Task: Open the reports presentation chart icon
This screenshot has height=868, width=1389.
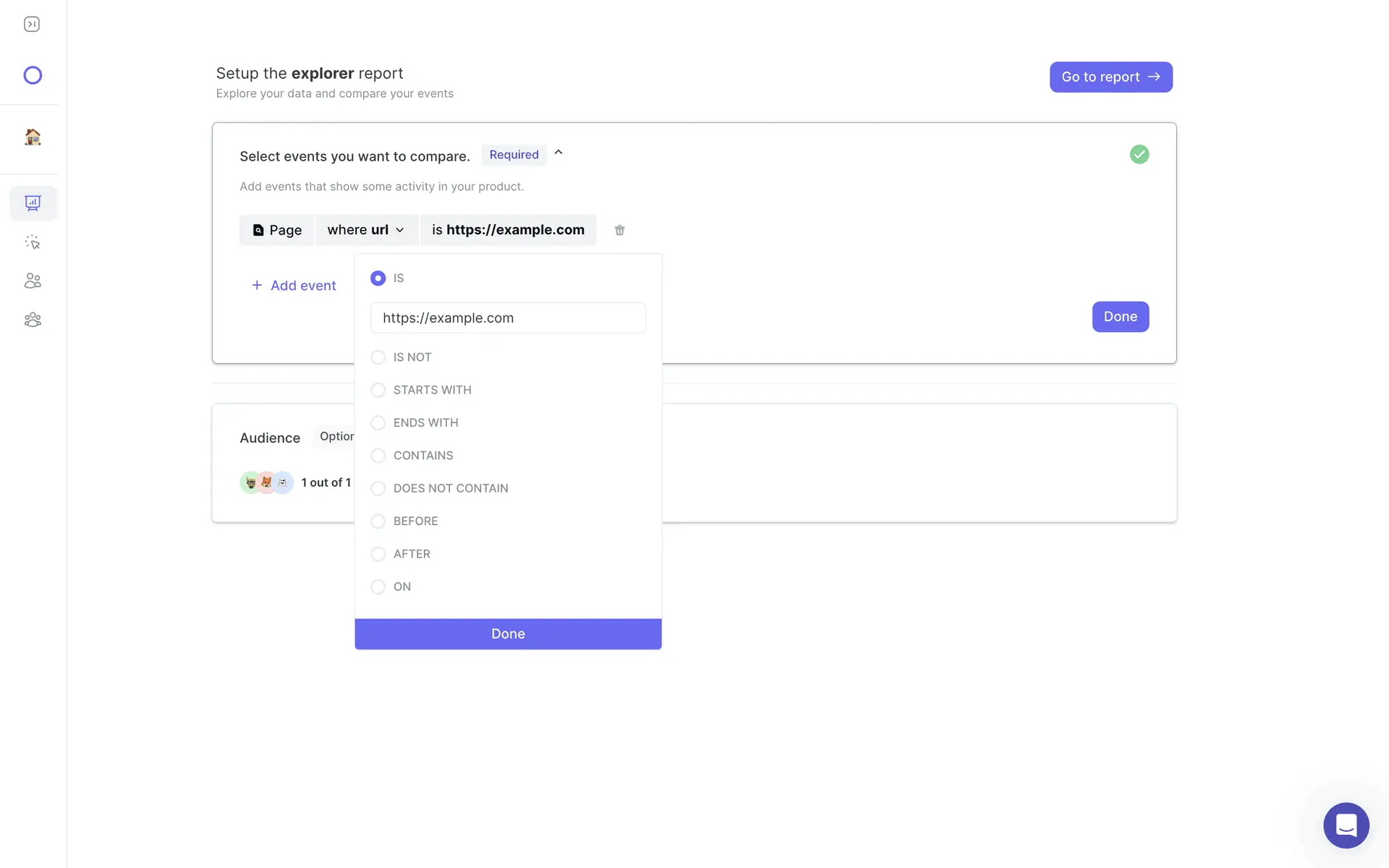Action: [x=33, y=203]
